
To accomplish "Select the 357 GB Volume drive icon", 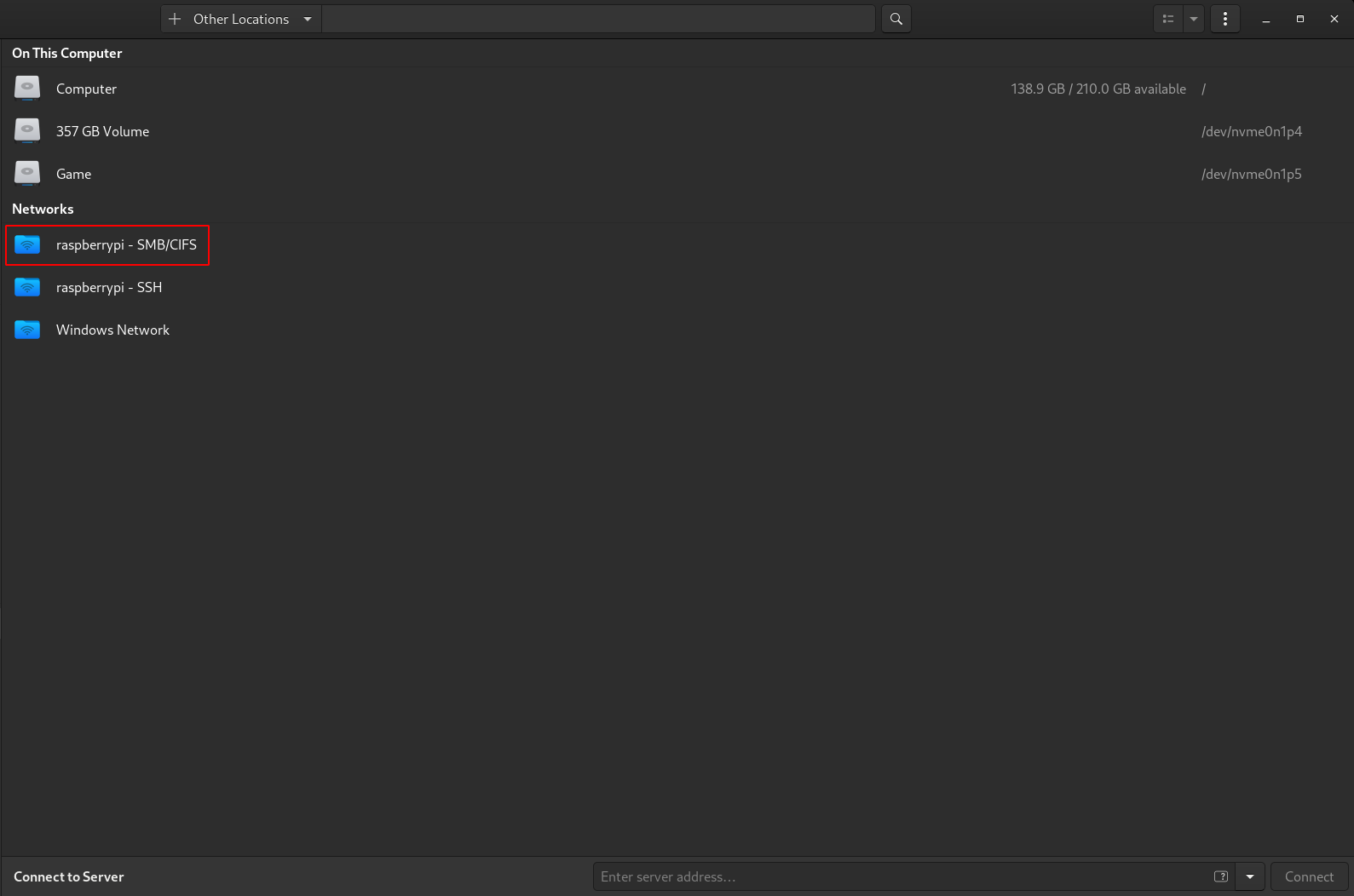I will pyautogui.click(x=27, y=131).
